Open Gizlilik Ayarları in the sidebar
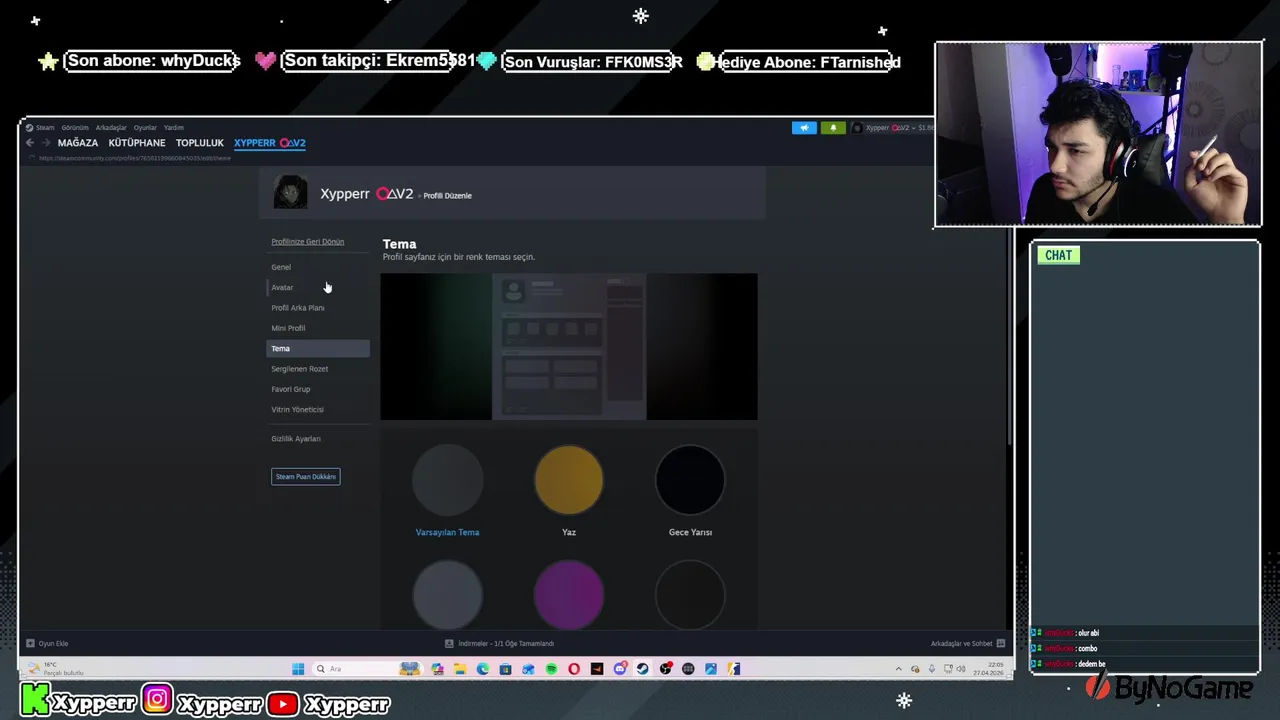The width and height of the screenshot is (1280, 720). pyautogui.click(x=318, y=439)
